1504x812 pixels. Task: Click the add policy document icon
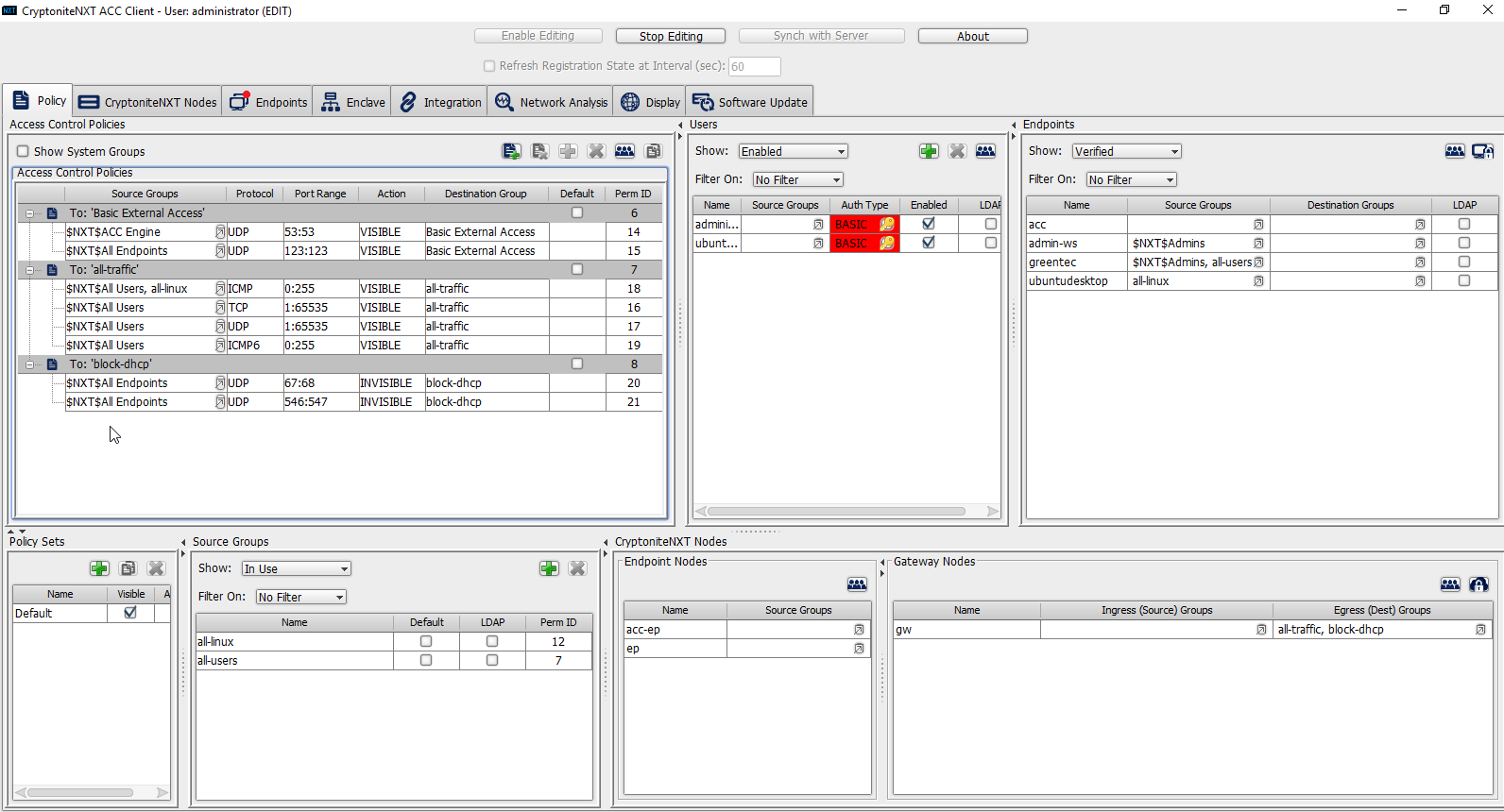[511, 151]
